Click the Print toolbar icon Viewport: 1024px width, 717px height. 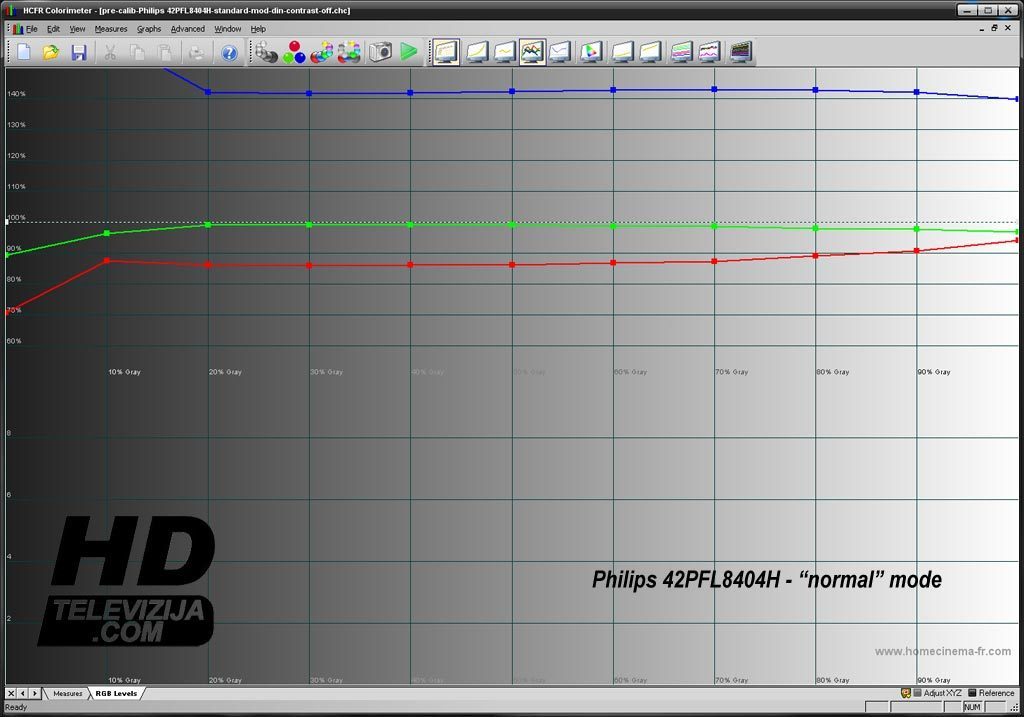[197, 52]
